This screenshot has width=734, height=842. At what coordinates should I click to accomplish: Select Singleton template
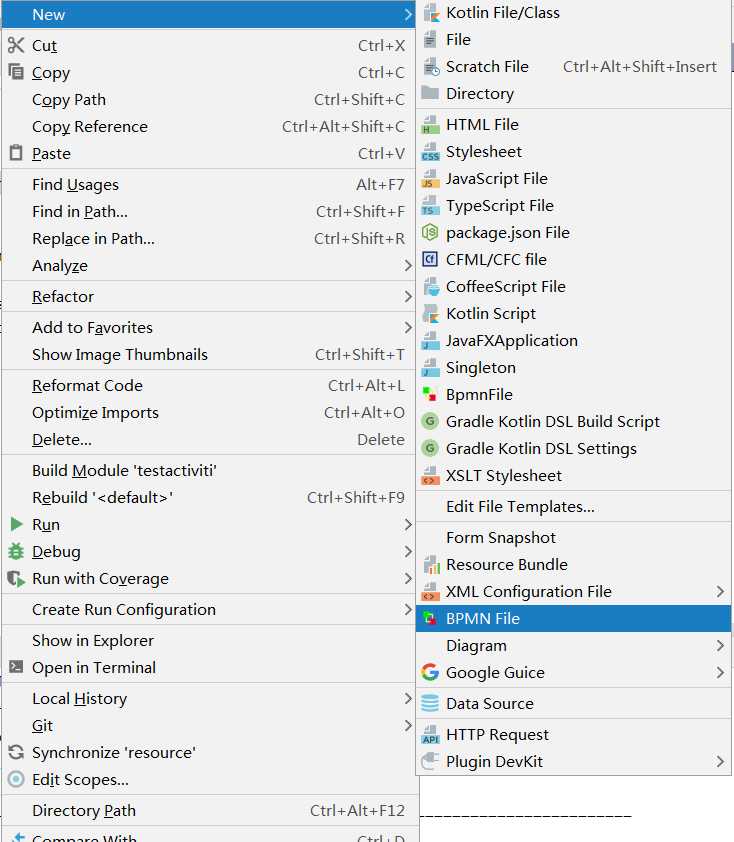573,367
